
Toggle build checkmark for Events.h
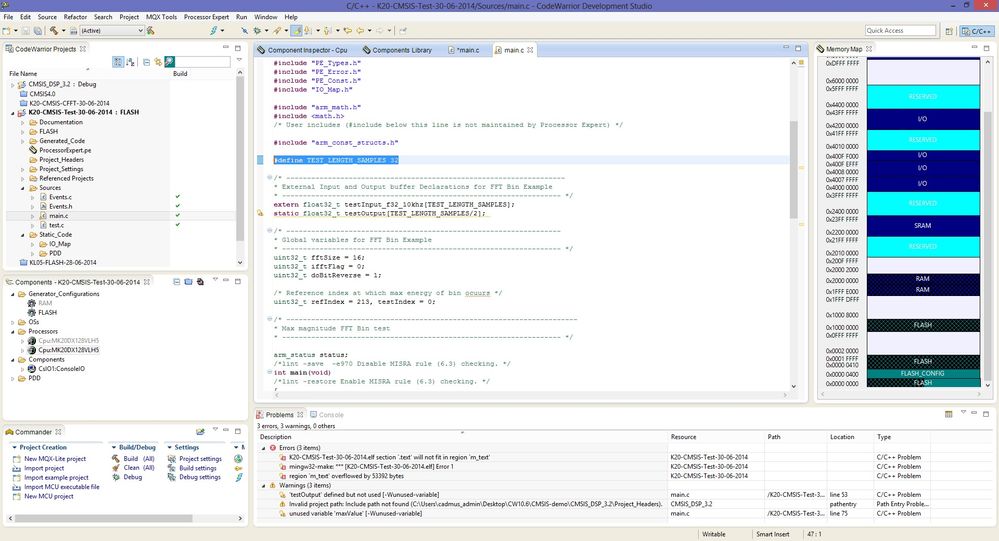178,206
